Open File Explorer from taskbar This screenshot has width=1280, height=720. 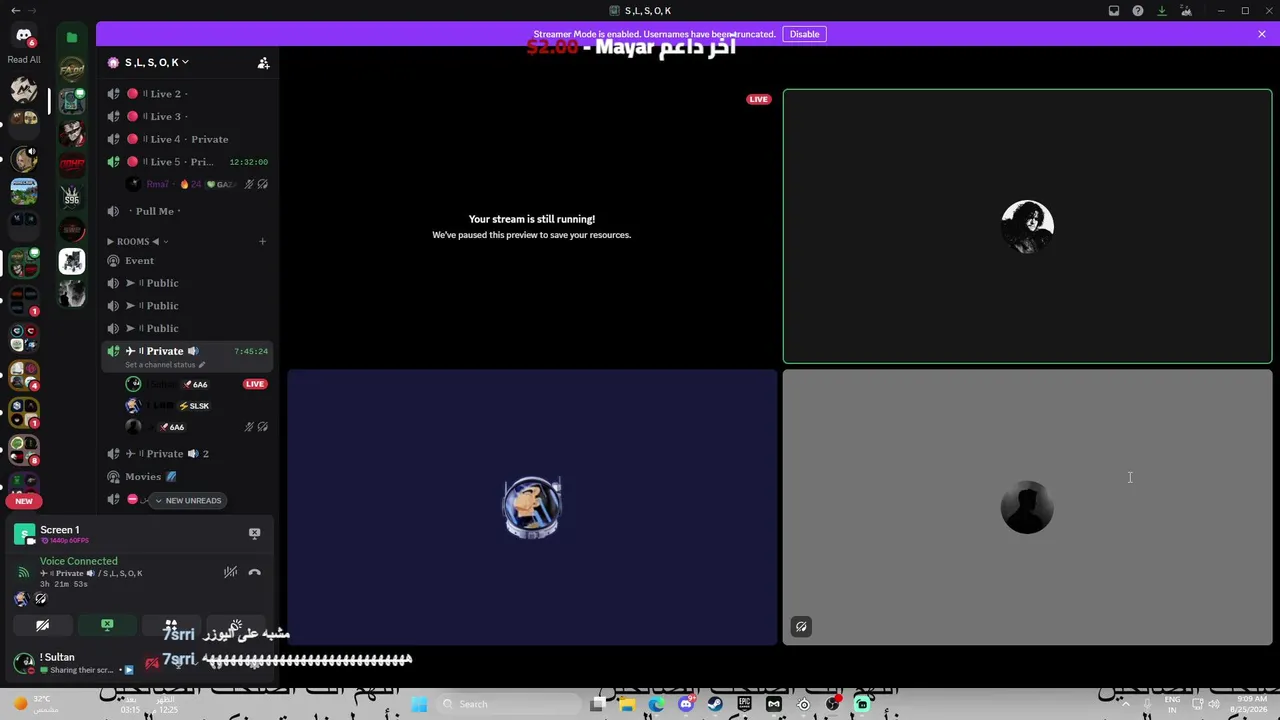627,704
